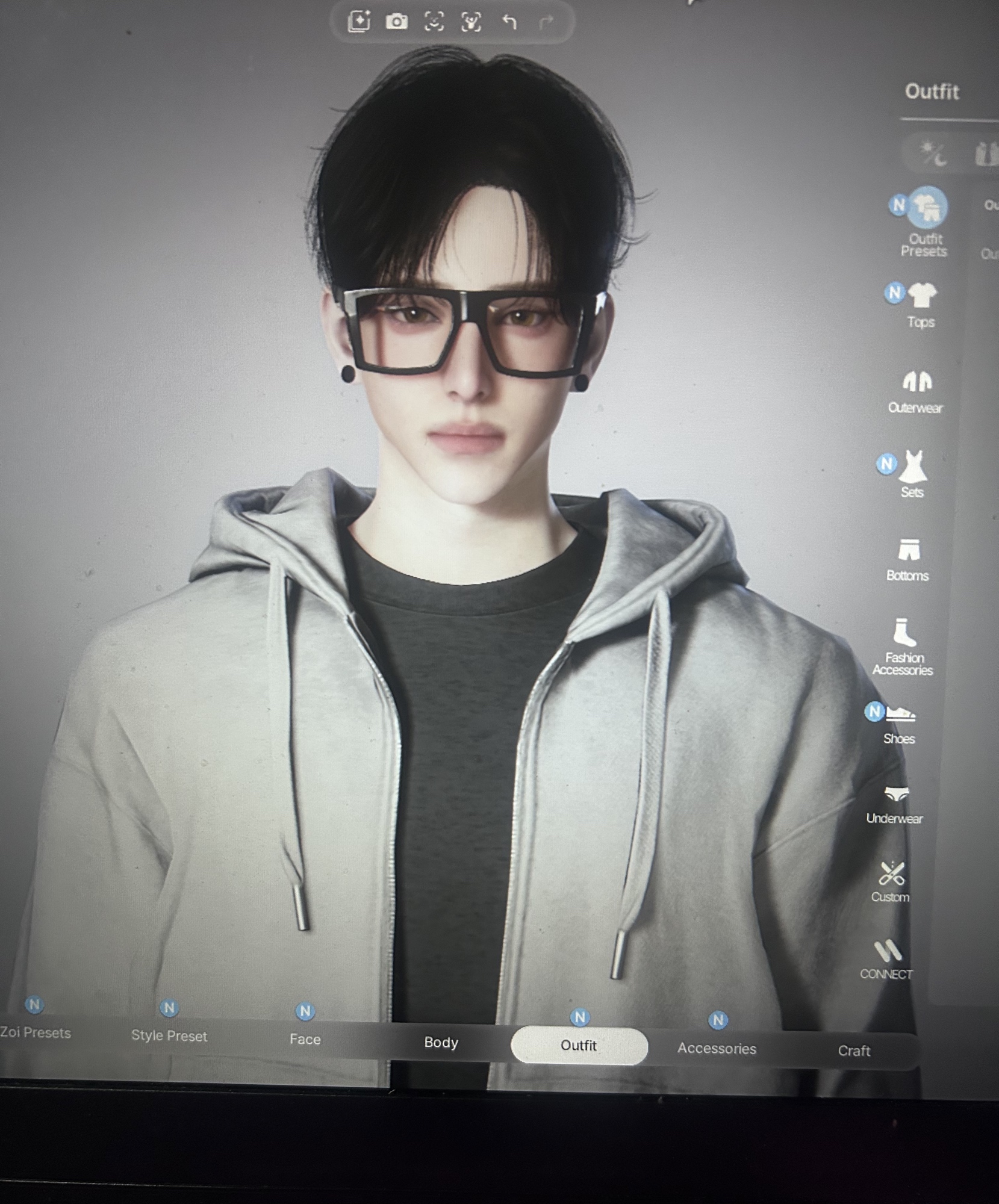Click the undo arrow icon
Viewport: 999px width, 1204px height.
coord(509,22)
